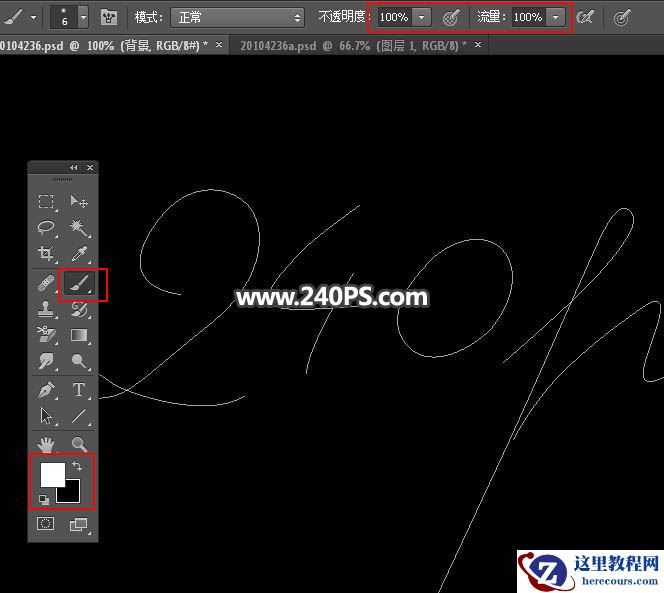Open the white foreground color picker
This screenshot has width=664, height=593.
53,474
